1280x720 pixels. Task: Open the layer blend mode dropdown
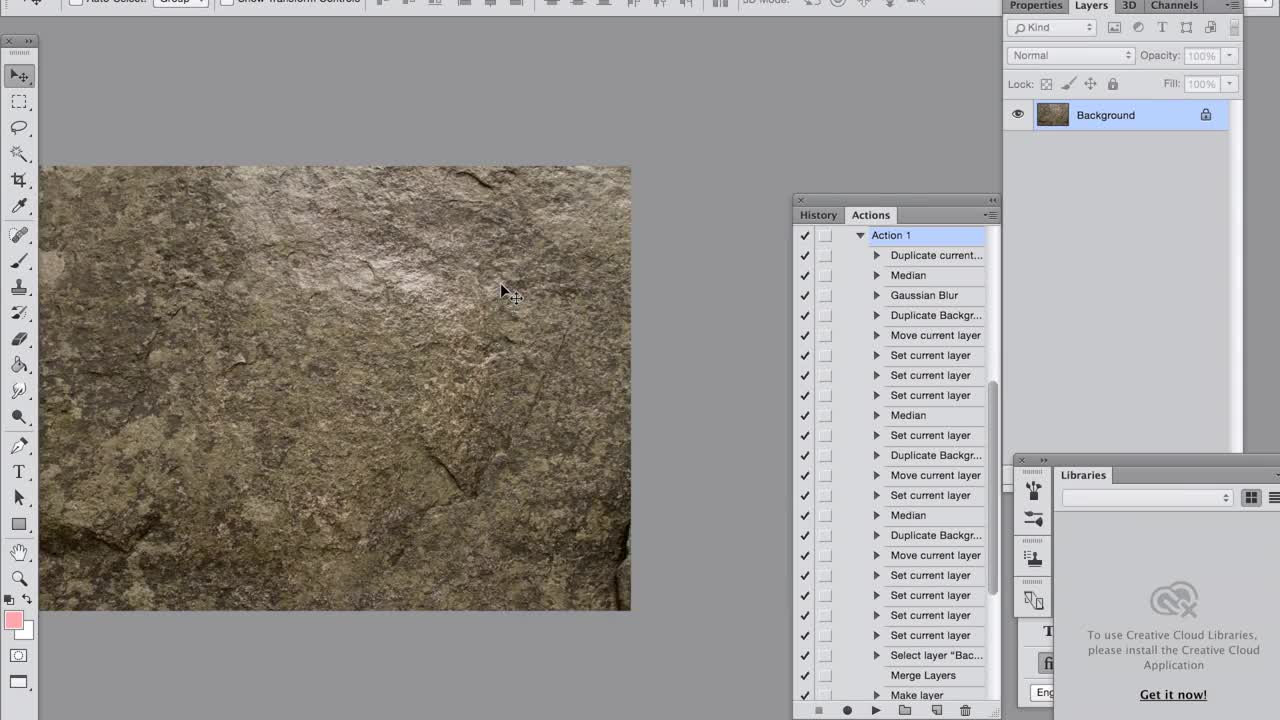(x=1070, y=55)
